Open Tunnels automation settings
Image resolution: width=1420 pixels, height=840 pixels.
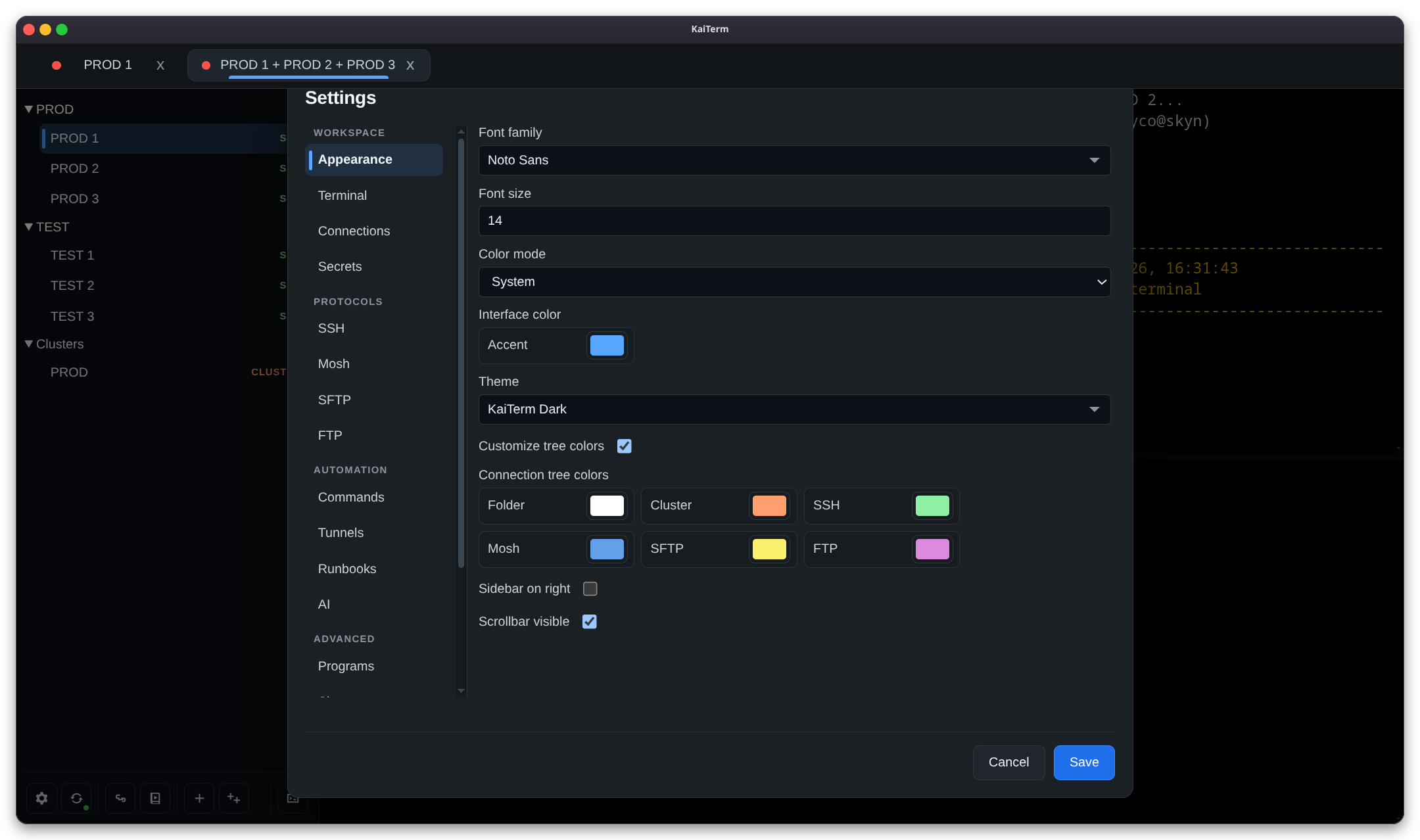(x=374, y=532)
